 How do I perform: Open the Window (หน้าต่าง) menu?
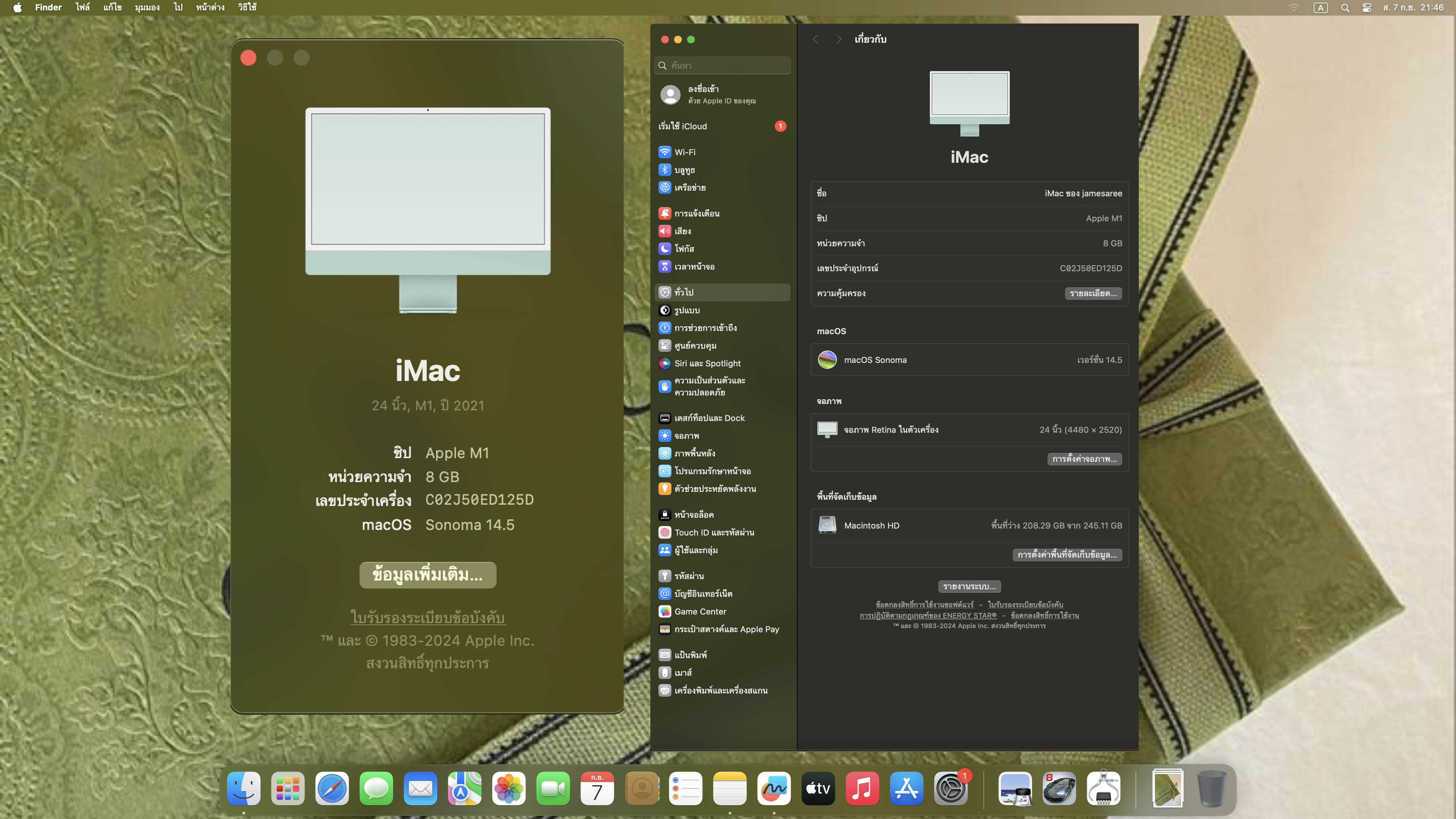tap(210, 7)
